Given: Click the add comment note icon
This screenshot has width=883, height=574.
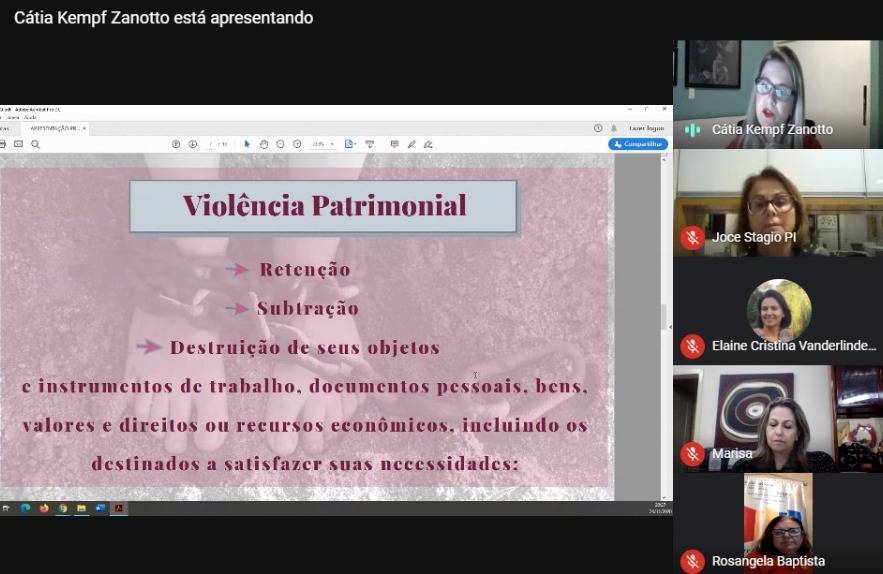Looking at the screenshot, I should pos(394,144).
